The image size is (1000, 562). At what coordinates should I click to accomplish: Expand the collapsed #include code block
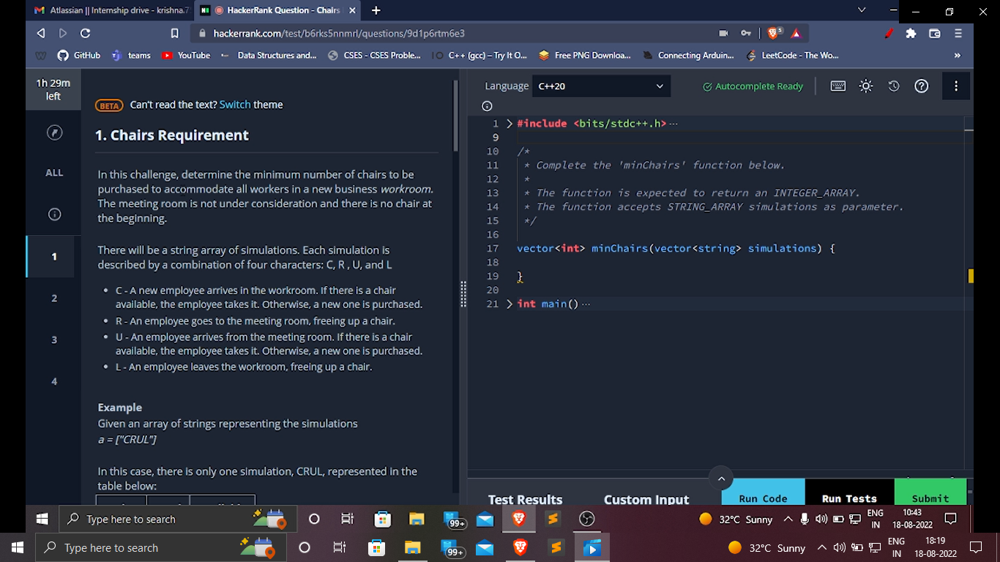coord(509,124)
